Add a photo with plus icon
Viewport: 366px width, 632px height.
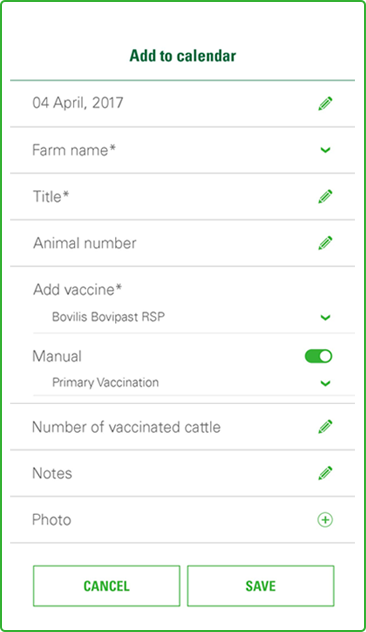point(325,520)
